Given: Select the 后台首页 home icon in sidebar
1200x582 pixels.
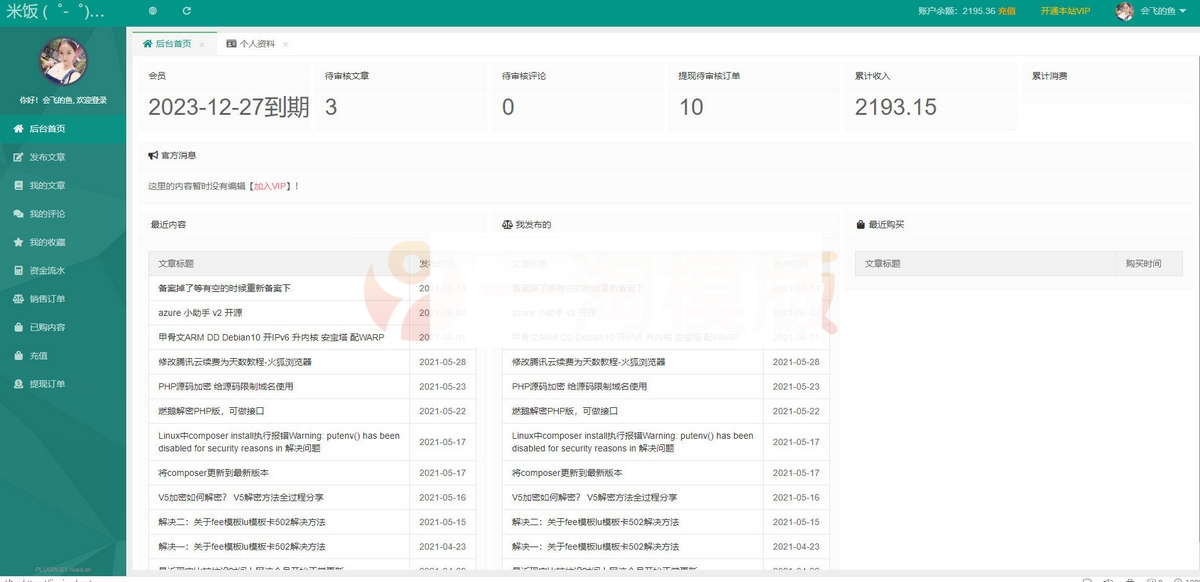Looking at the screenshot, I should point(18,128).
